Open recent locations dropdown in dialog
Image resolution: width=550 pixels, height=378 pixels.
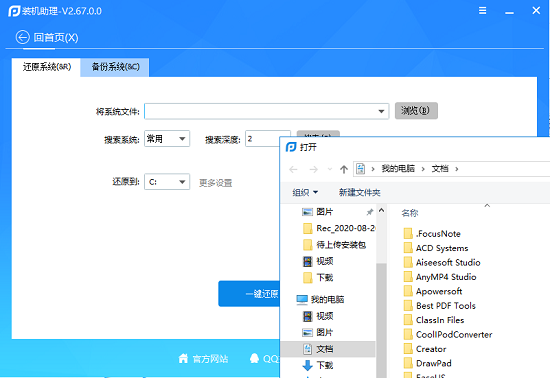tap(330, 169)
